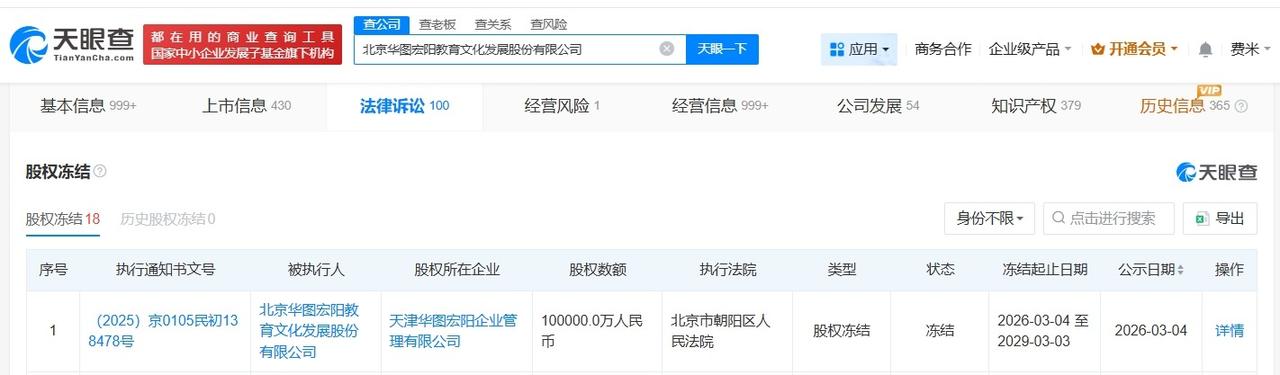This screenshot has height=375, width=1280.
Task: Click the 执行法院 column header
Action: (x=728, y=270)
